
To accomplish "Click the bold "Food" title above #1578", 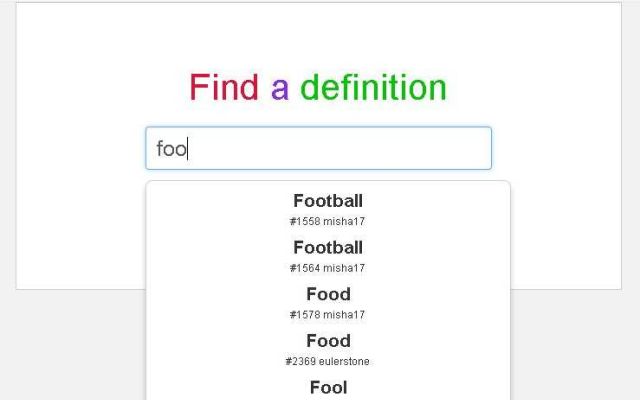I will 328,294.
